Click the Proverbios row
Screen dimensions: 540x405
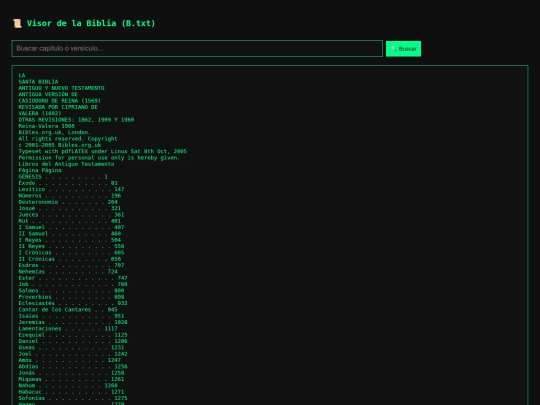[x=71, y=297]
